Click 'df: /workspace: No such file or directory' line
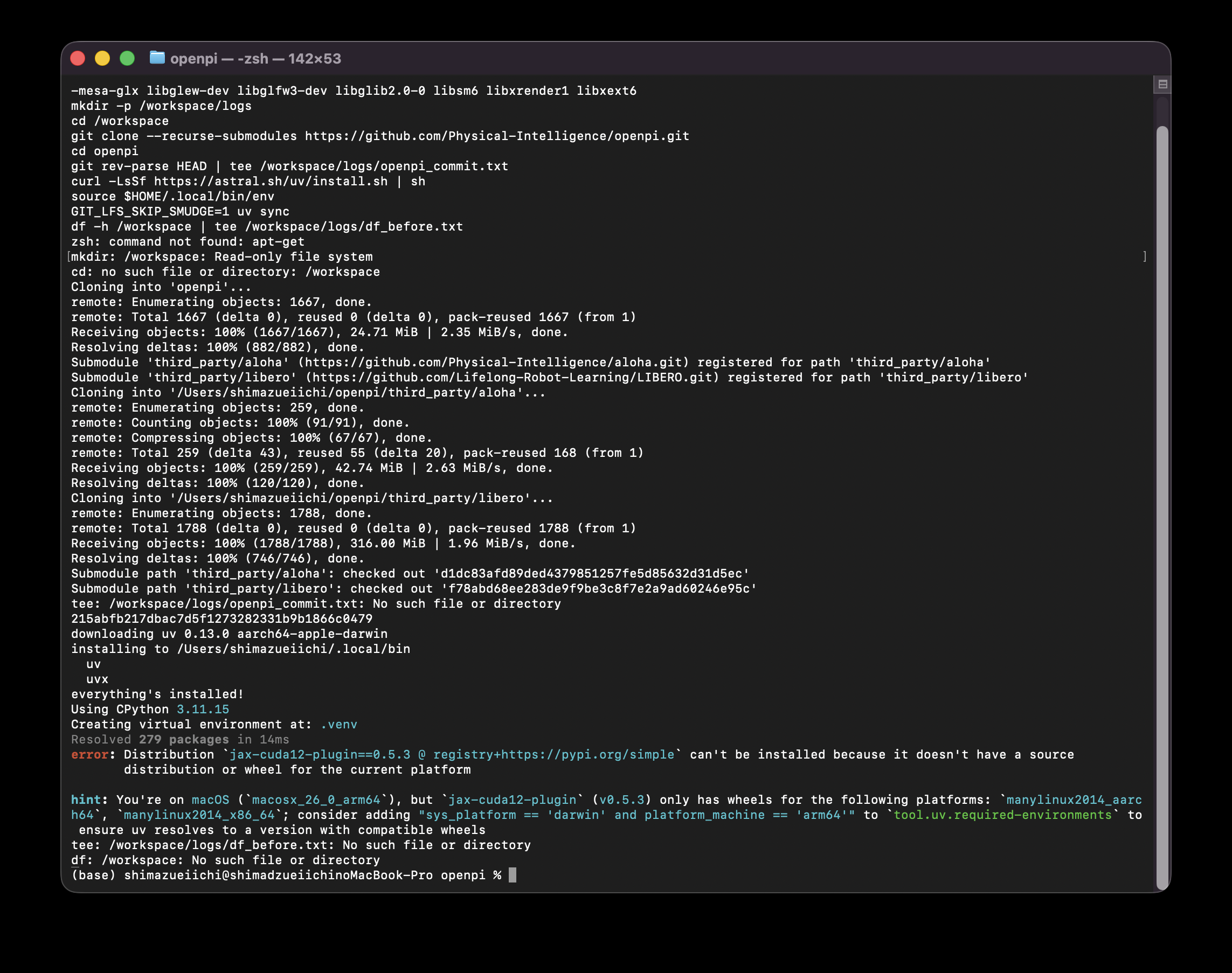 (x=225, y=860)
